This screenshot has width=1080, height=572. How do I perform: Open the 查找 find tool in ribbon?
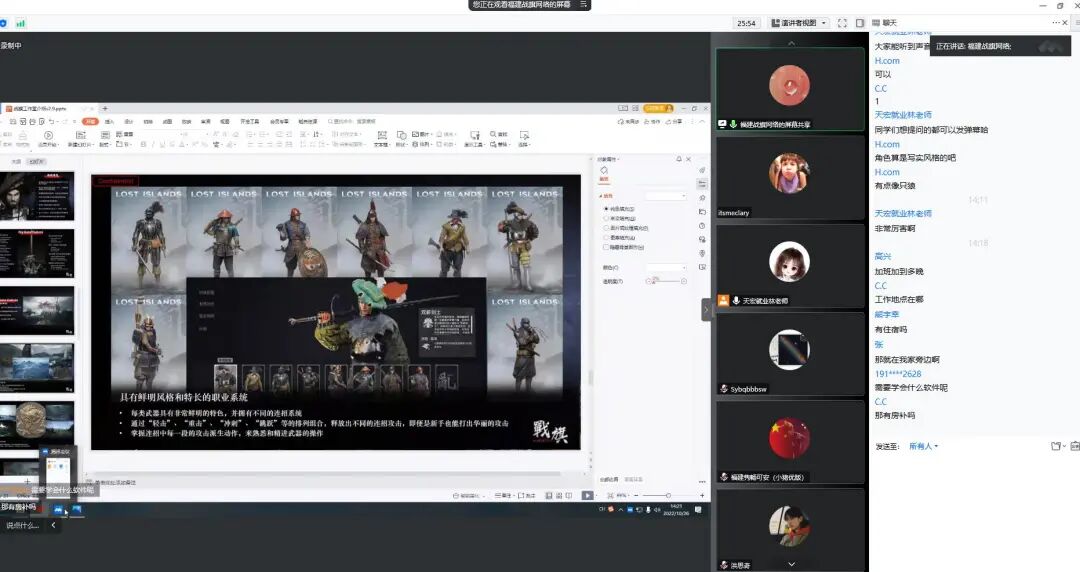(499, 134)
